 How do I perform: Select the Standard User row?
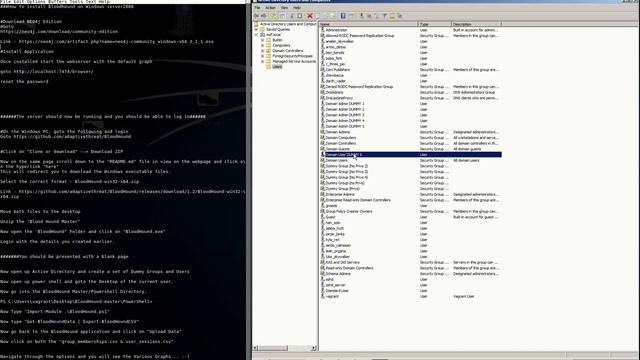point(410,291)
